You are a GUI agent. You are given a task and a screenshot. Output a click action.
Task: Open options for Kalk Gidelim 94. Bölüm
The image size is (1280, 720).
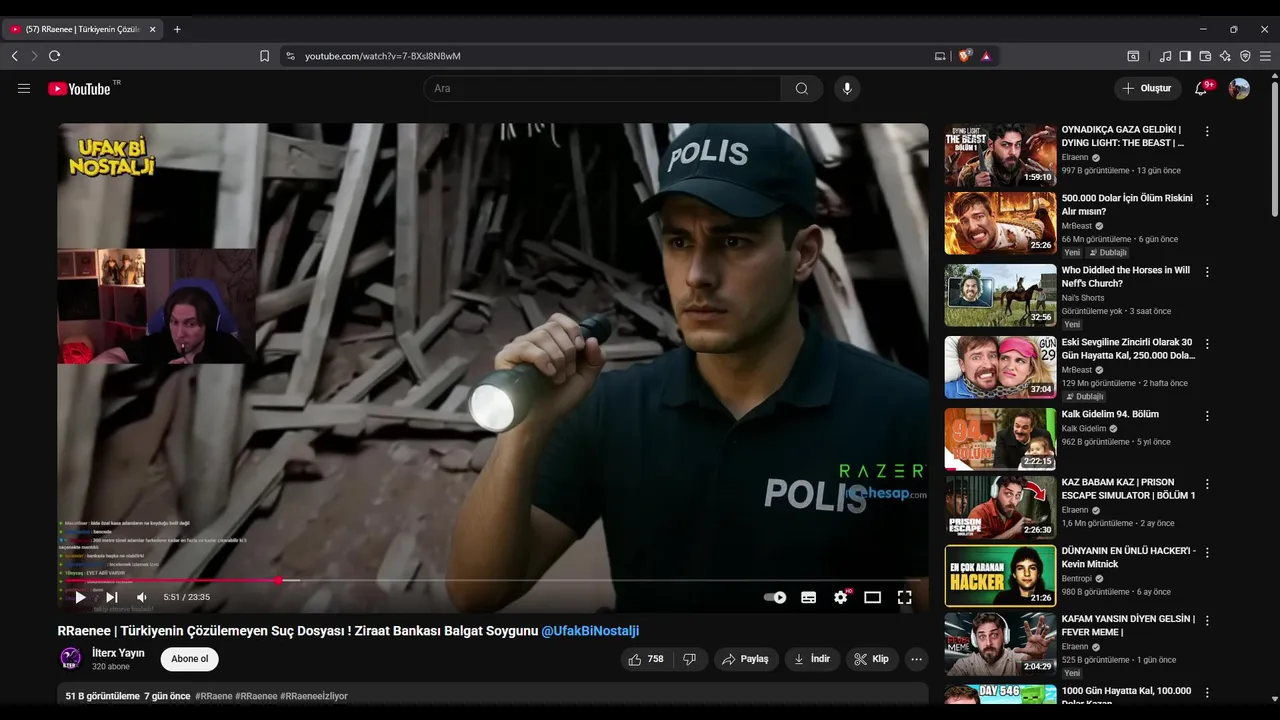1207,416
